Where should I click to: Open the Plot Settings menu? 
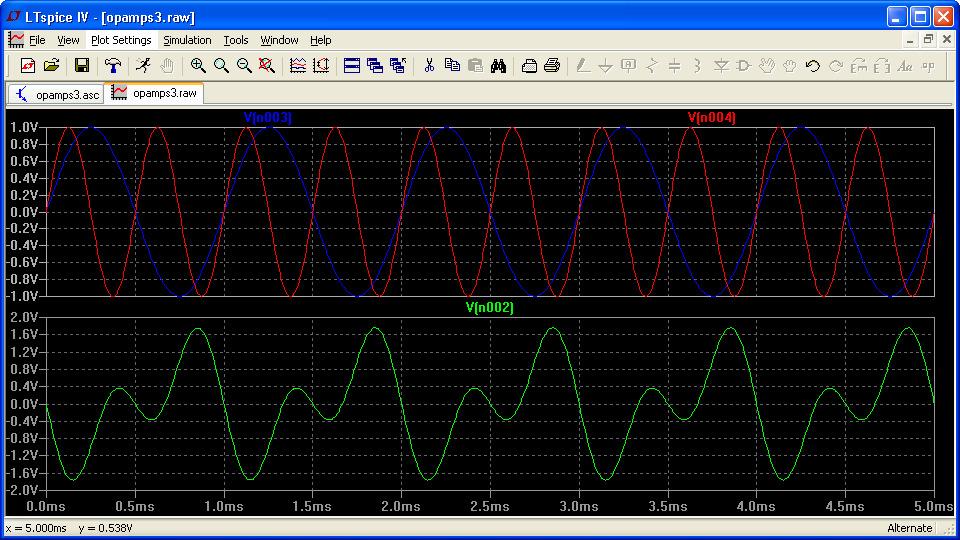[x=121, y=40]
